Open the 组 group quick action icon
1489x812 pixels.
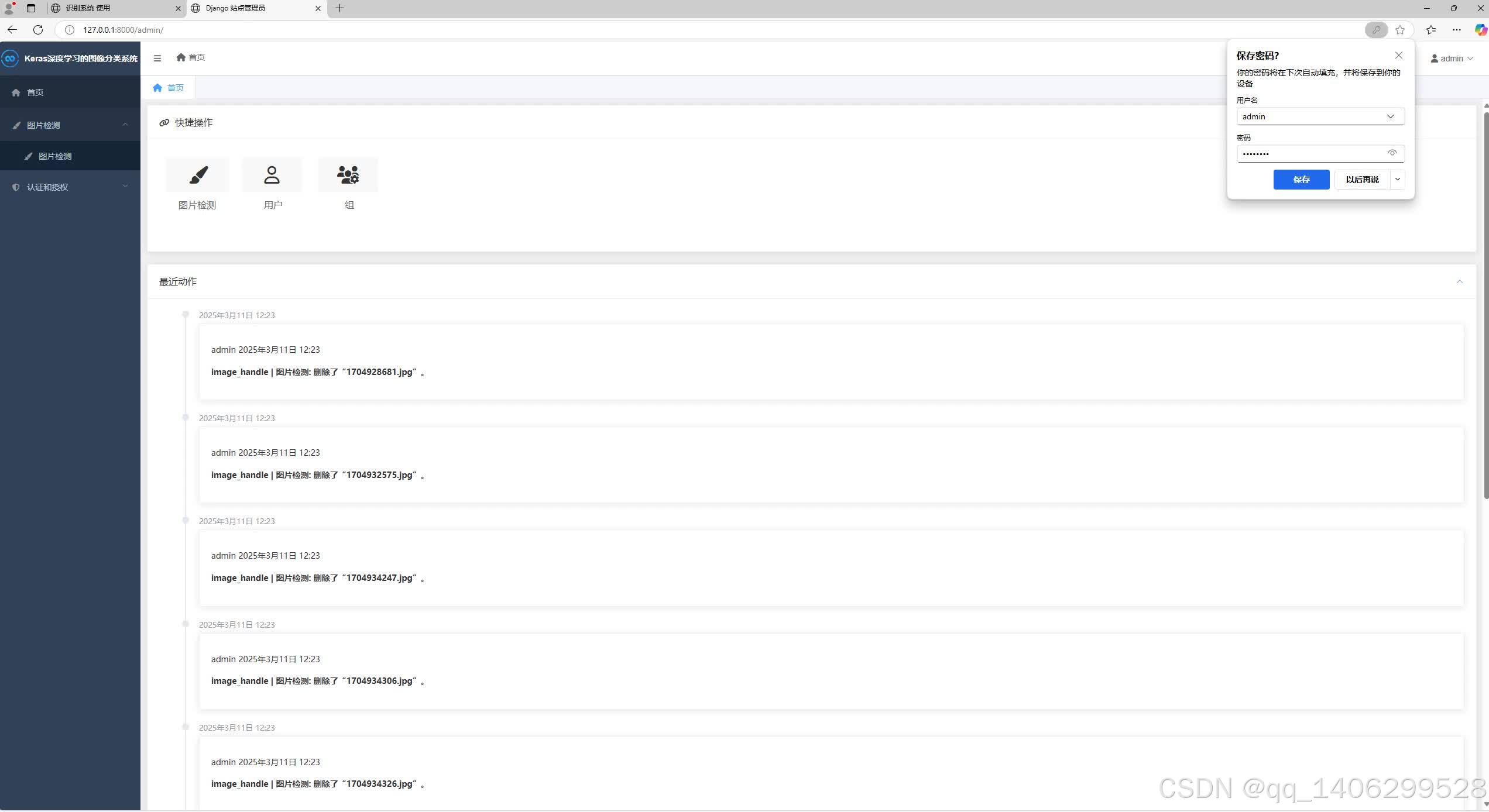(348, 175)
